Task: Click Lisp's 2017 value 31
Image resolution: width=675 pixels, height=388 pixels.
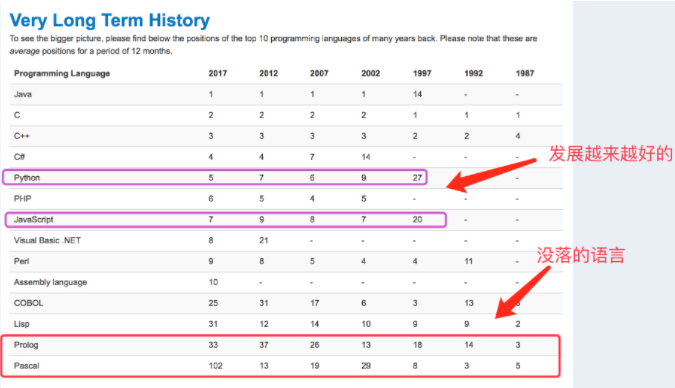Action: pyautogui.click(x=213, y=324)
